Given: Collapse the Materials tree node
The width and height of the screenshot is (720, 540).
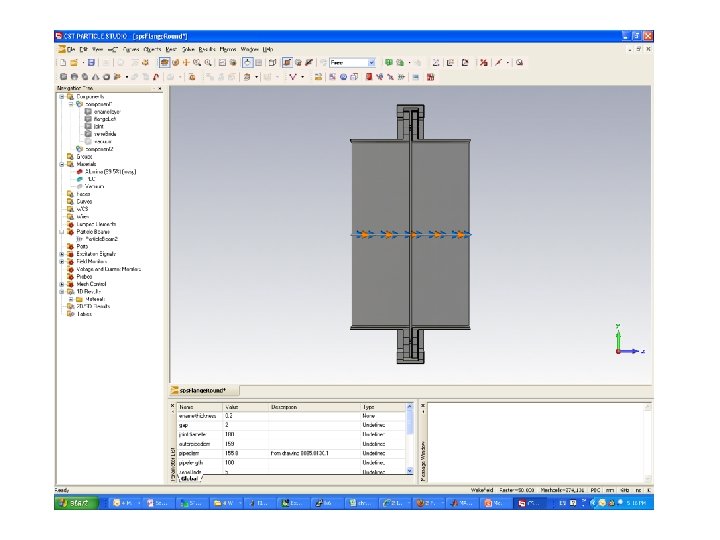Looking at the screenshot, I should [62, 164].
